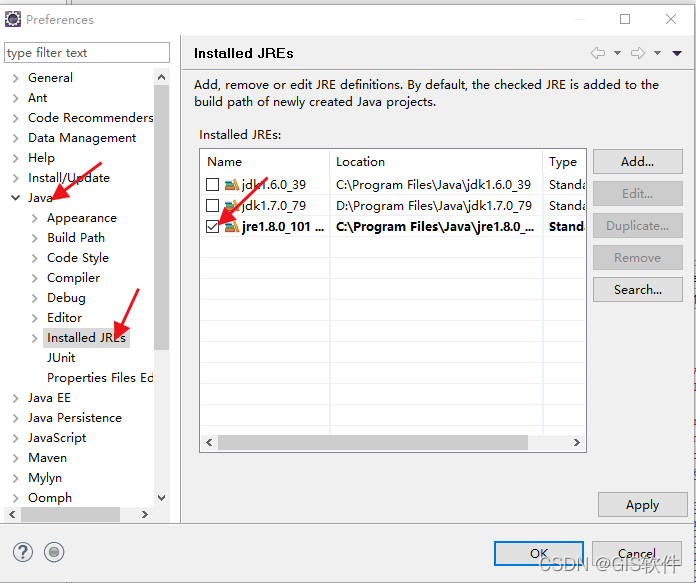Expand the Compiler subnode
This screenshot has width=696, height=583.
pos(35,278)
